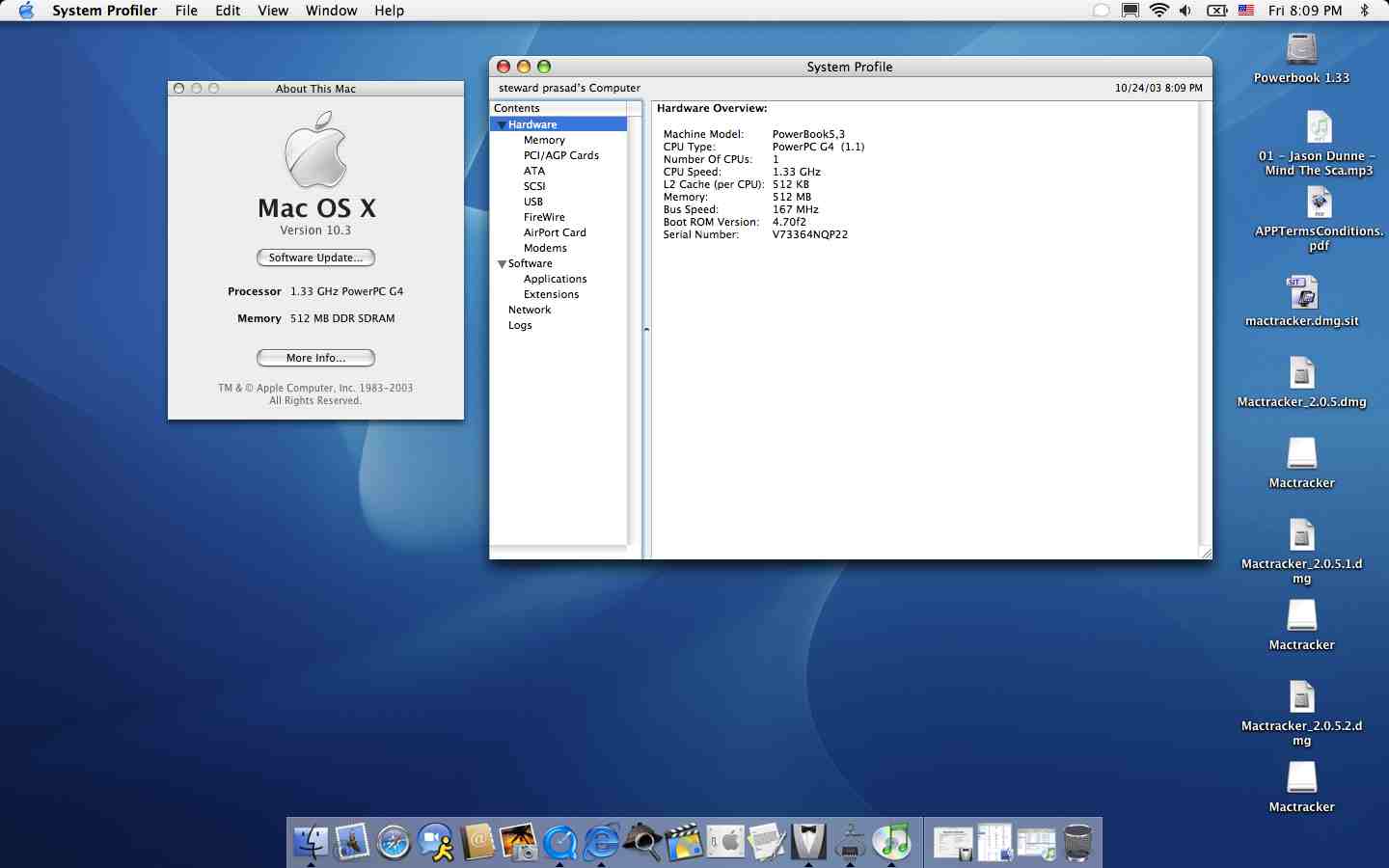The height and width of the screenshot is (868, 1389).
Task: Select Hardware in the Contents list
Action: tap(558, 124)
